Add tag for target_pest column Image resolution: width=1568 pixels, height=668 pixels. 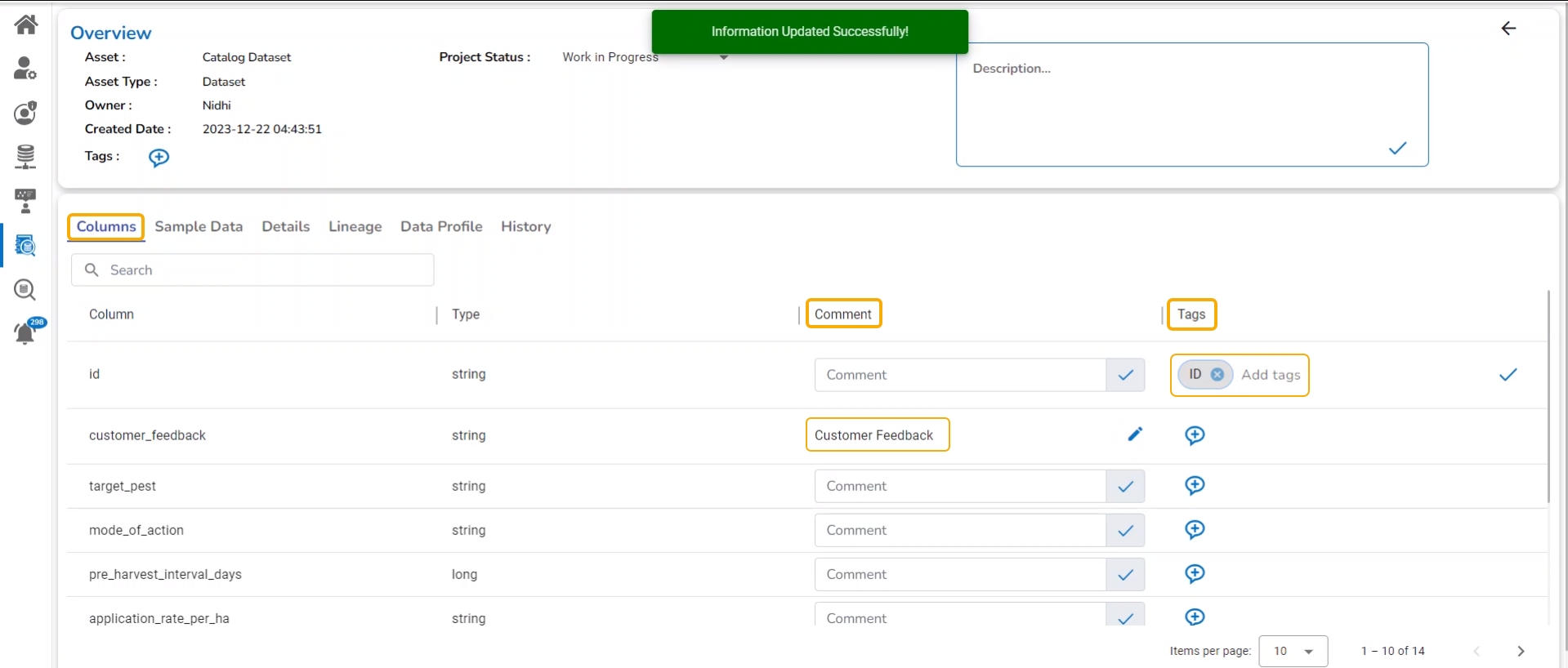(1194, 486)
